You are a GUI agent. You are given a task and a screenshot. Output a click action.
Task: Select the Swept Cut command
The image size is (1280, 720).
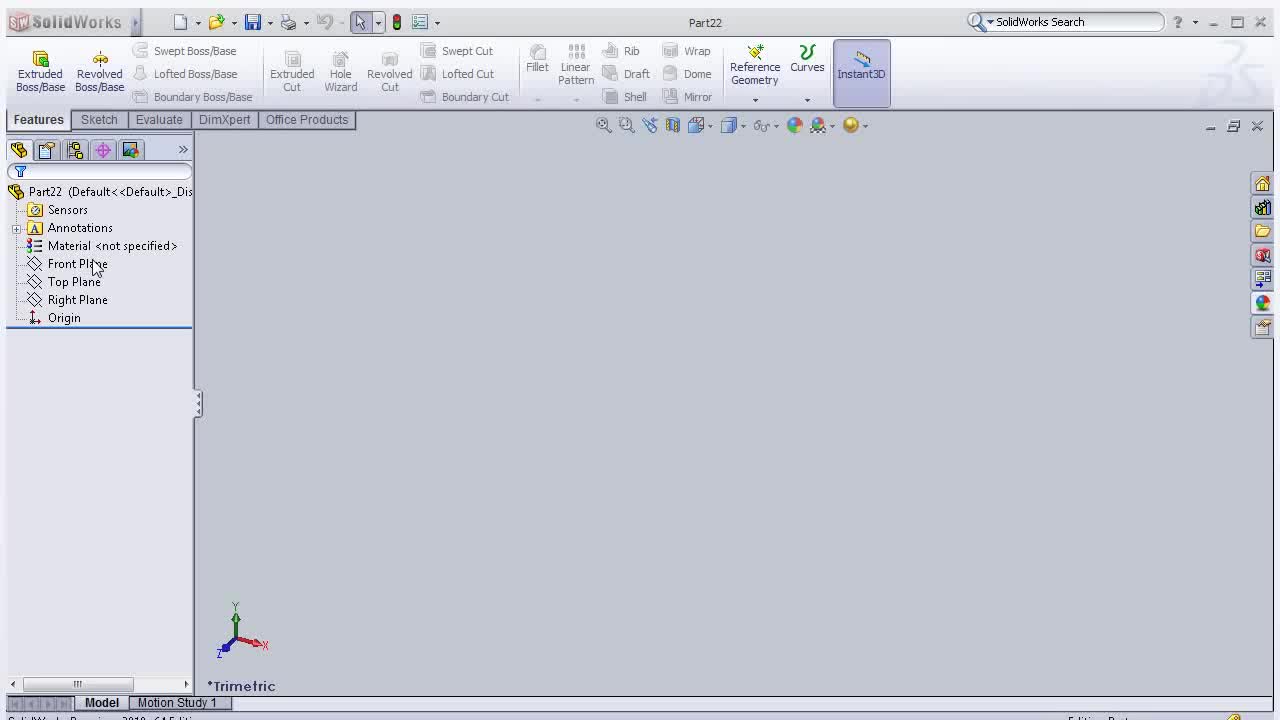tap(457, 51)
